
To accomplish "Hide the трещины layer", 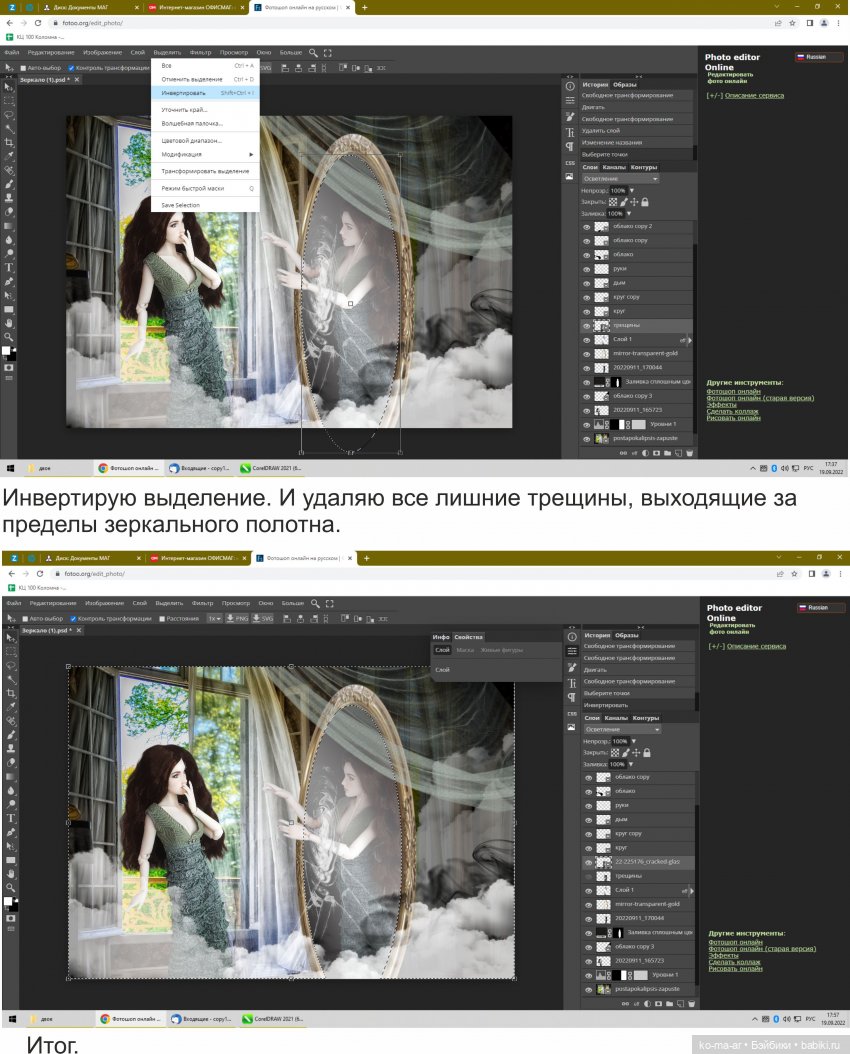I will coord(586,324).
